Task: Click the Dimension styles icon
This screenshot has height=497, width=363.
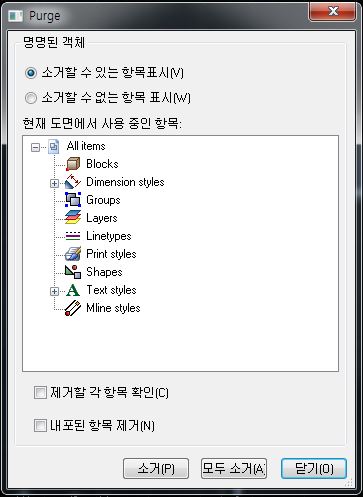Action: click(x=73, y=182)
